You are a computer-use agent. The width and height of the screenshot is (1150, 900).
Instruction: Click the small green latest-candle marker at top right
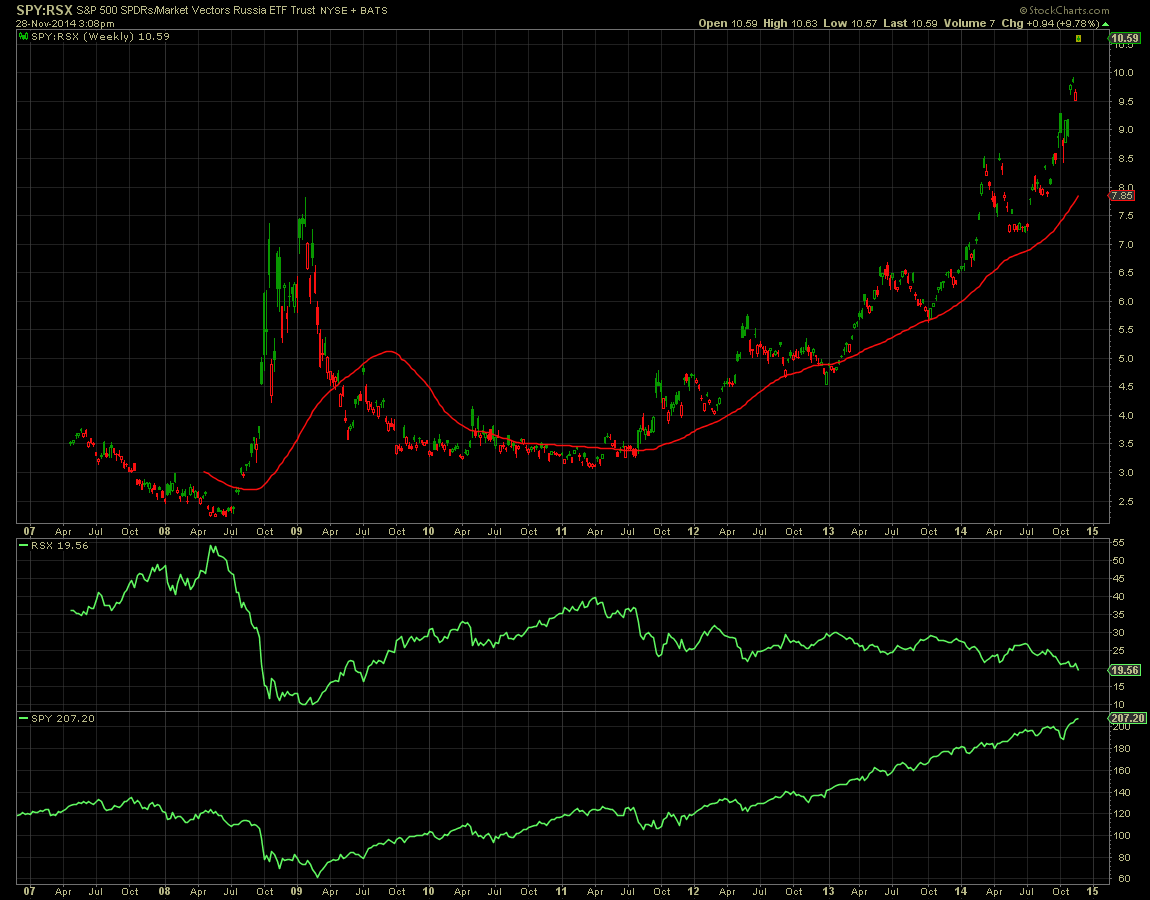point(1078,38)
